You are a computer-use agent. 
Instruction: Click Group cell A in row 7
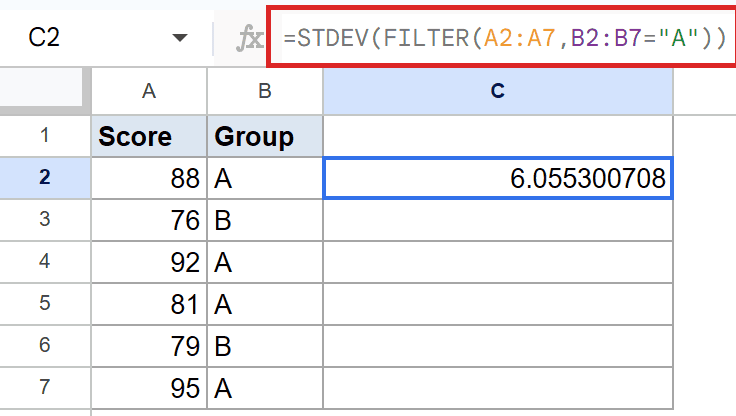pos(265,388)
